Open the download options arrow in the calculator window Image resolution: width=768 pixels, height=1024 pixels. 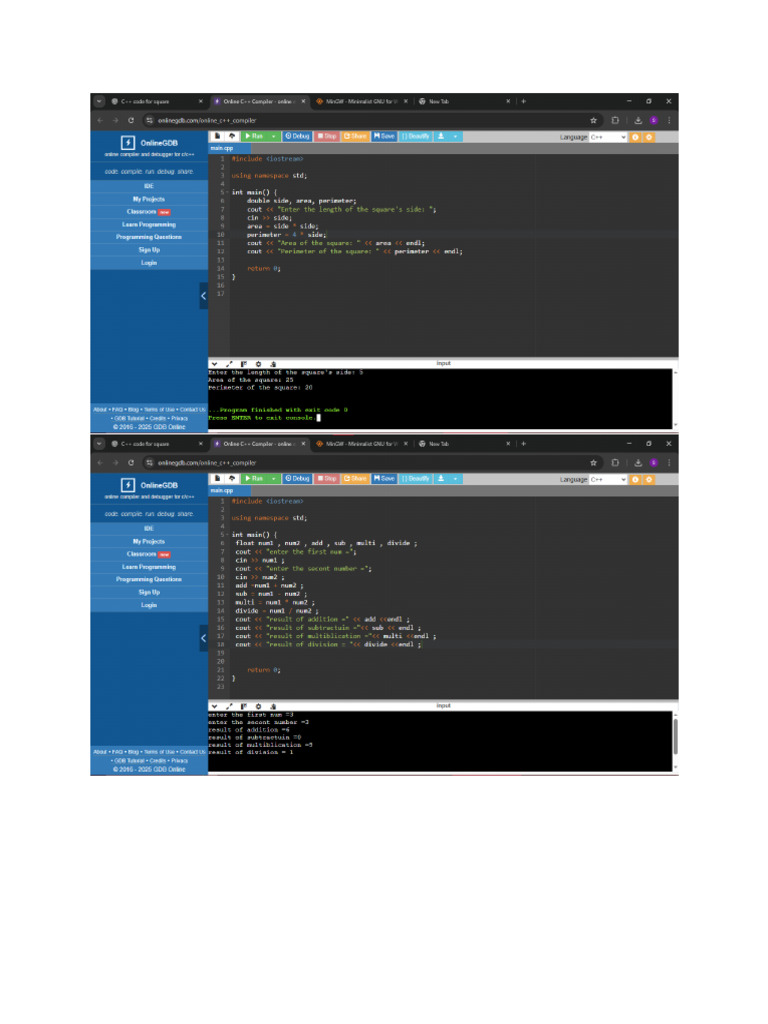(455, 479)
